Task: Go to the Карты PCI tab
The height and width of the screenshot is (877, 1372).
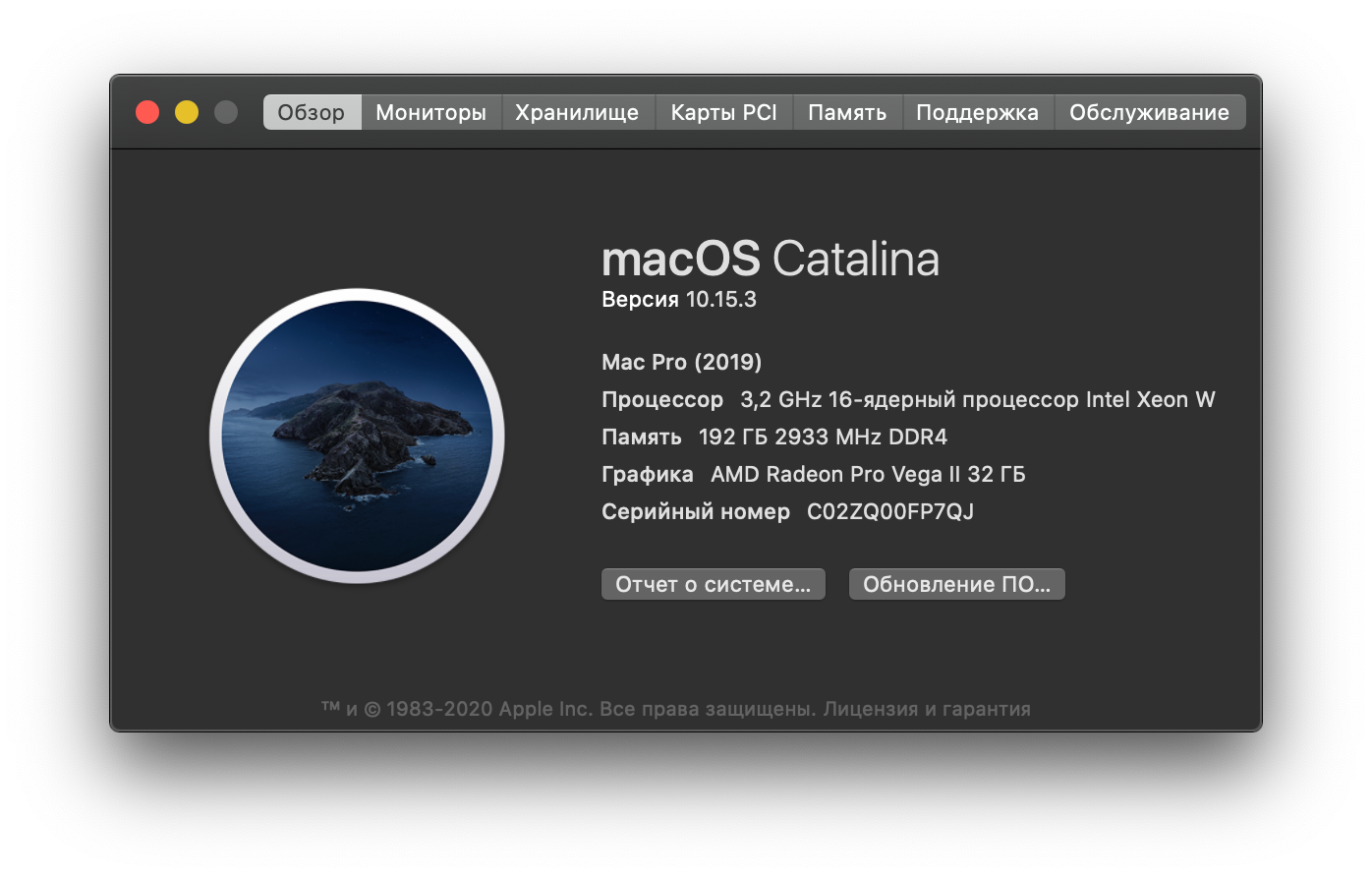Action: [723, 112]
